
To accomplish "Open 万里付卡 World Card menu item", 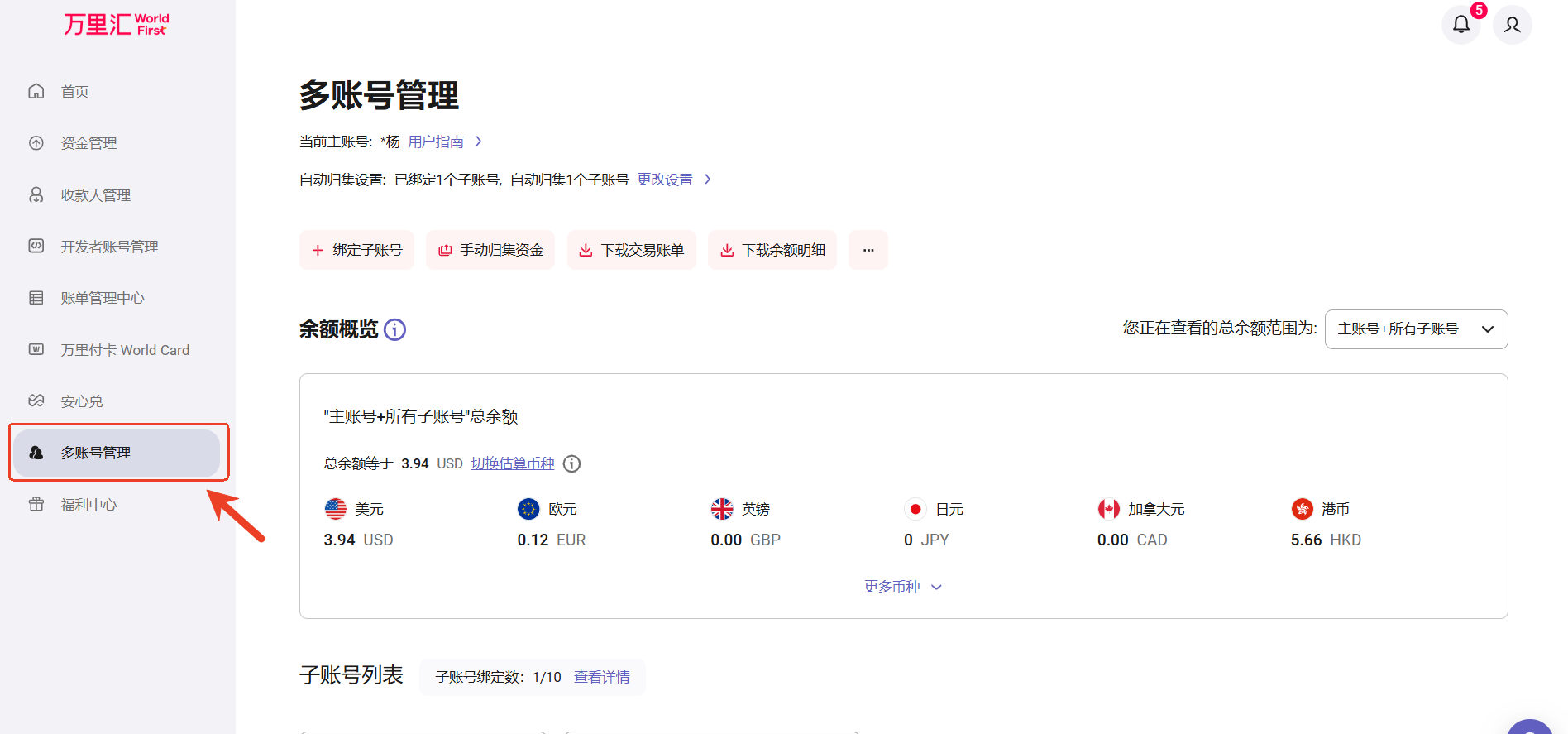I will coord(124,350).
